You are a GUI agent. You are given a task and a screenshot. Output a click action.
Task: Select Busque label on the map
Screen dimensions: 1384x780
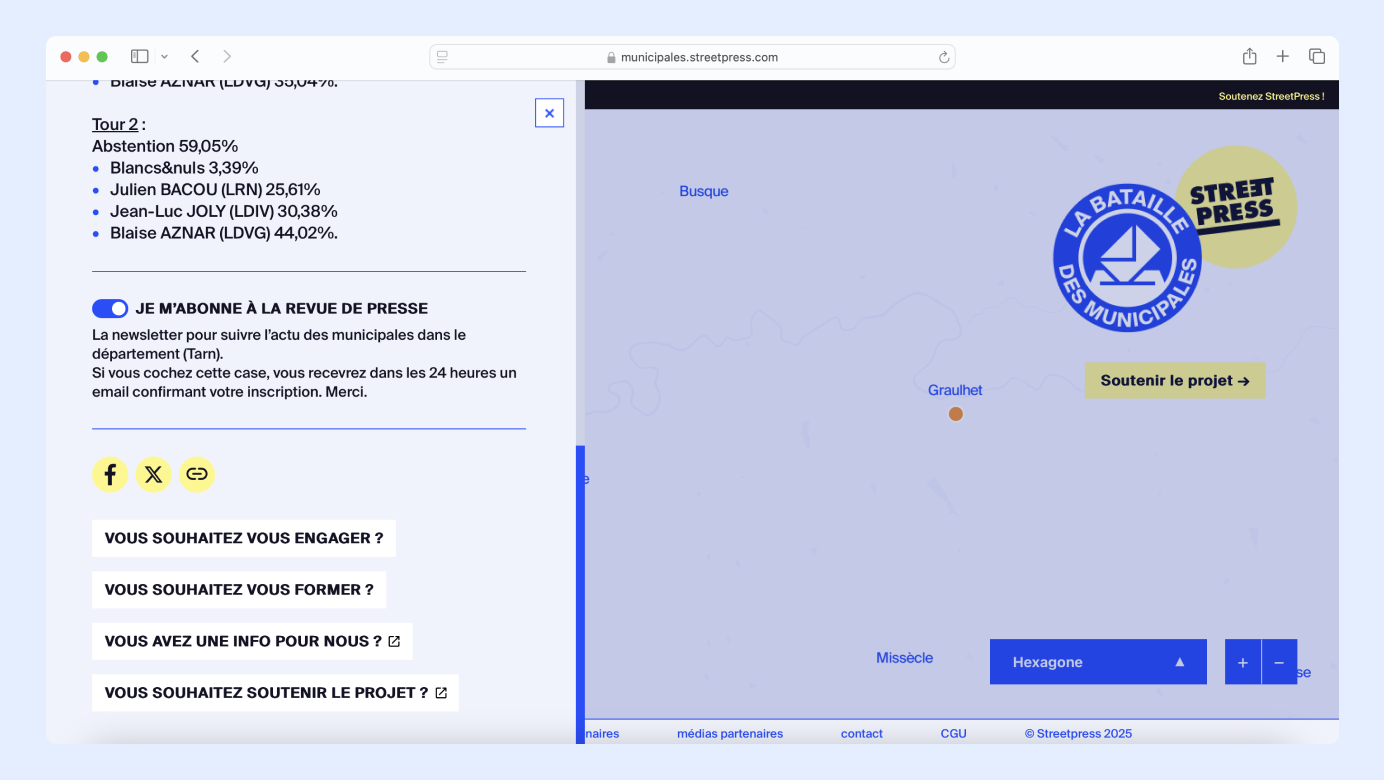(704, 191)
